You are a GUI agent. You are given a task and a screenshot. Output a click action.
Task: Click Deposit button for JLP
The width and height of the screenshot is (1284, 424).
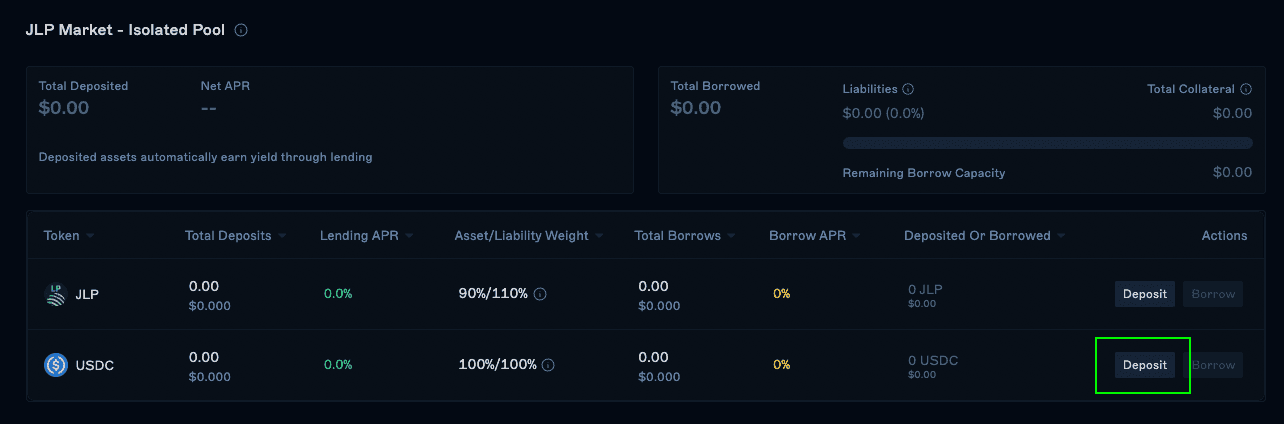[x=1145, y=294]
